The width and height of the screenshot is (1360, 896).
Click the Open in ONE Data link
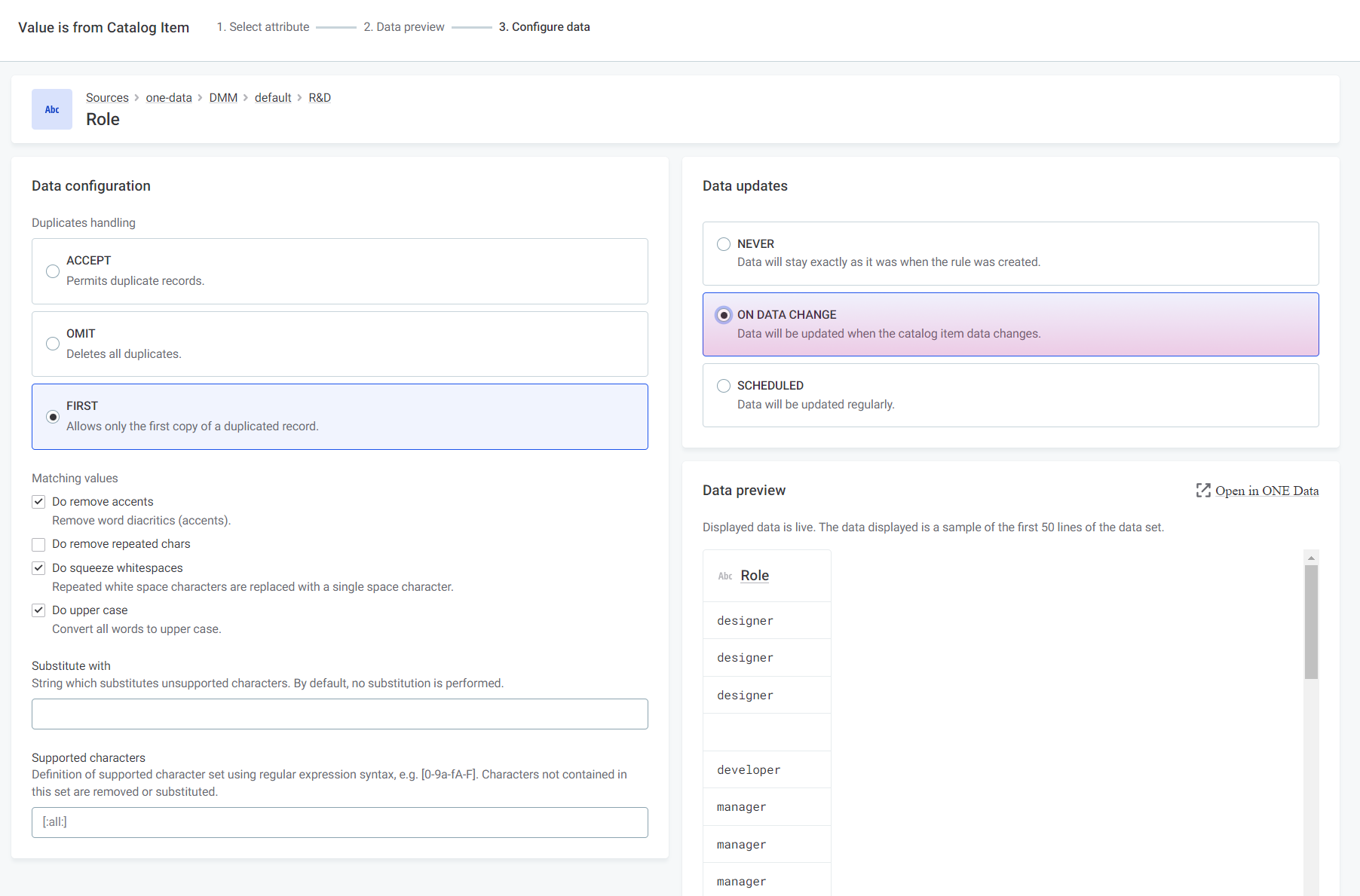pos(1267,491)
